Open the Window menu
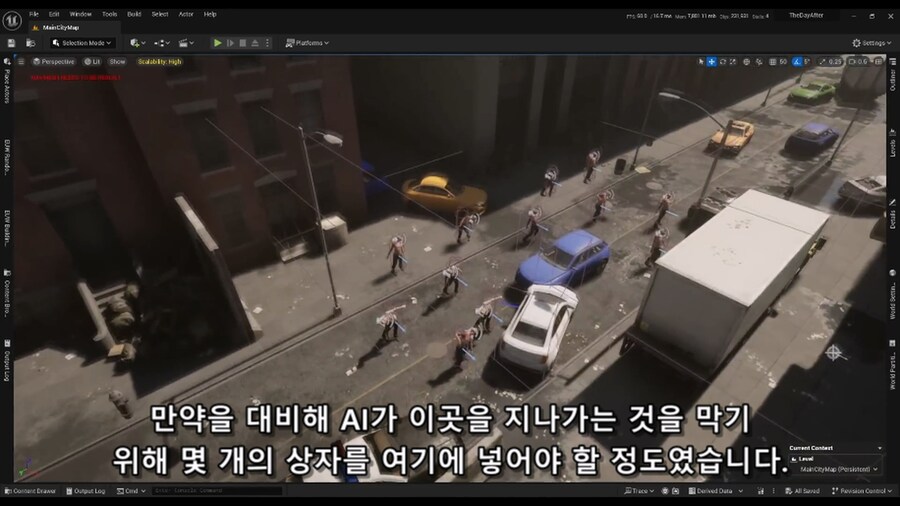The width and height of the screenshot is (900, 506). click(80, 14)
